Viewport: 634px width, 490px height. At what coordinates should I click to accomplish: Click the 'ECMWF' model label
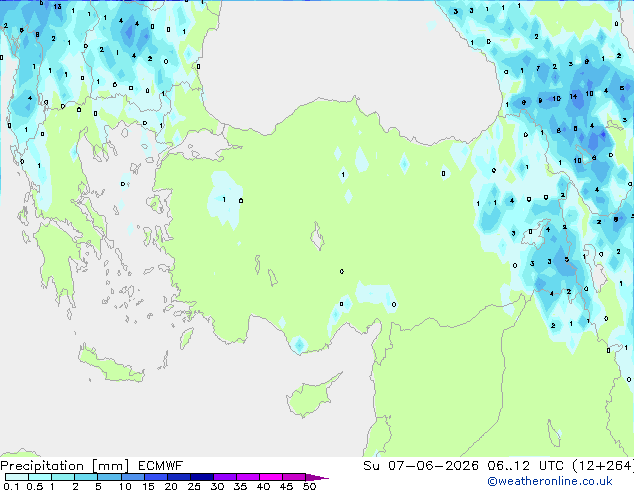pos(161,466)
